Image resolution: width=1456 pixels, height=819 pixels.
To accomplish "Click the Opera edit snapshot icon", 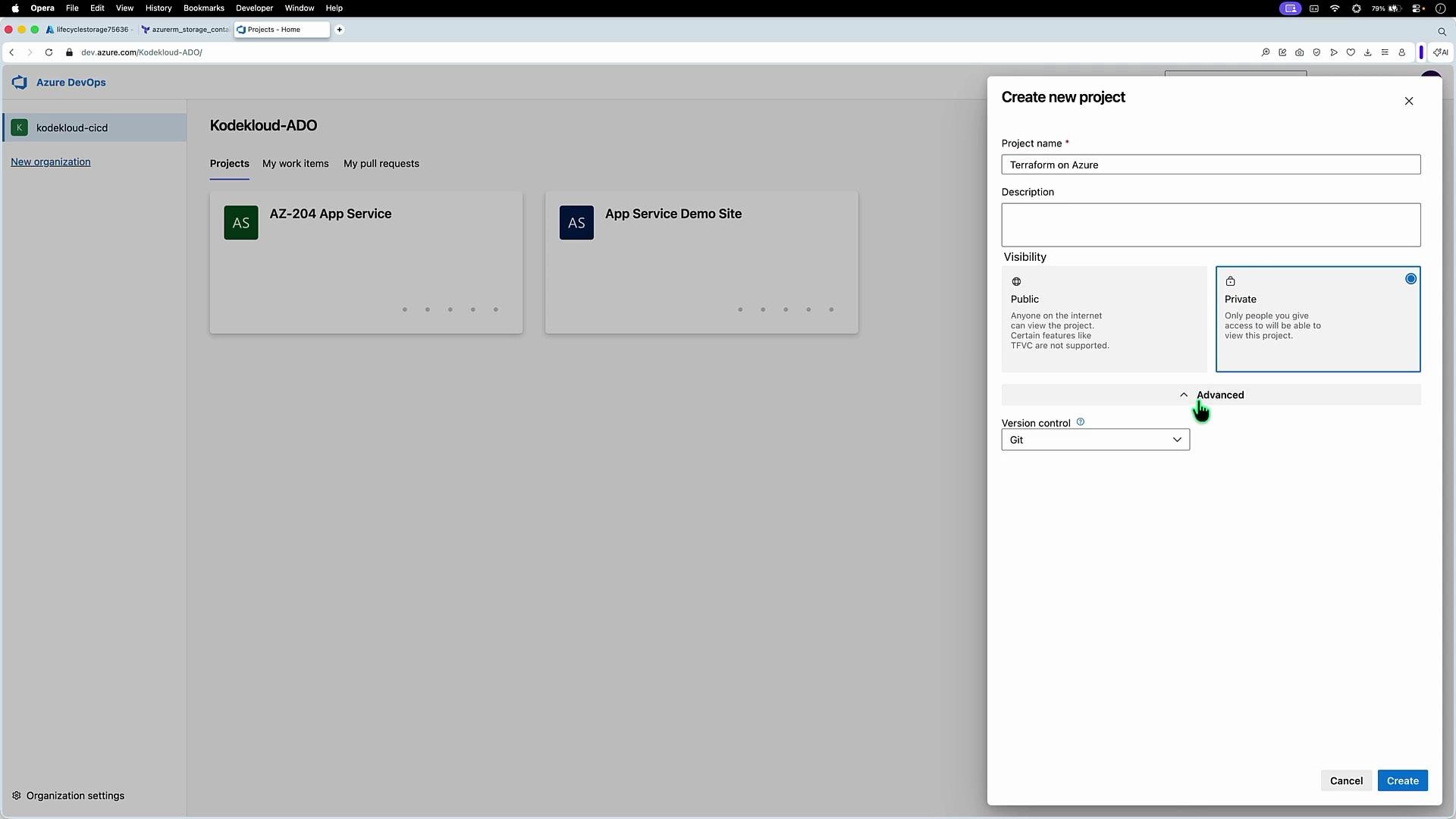I will point(1282,52).
